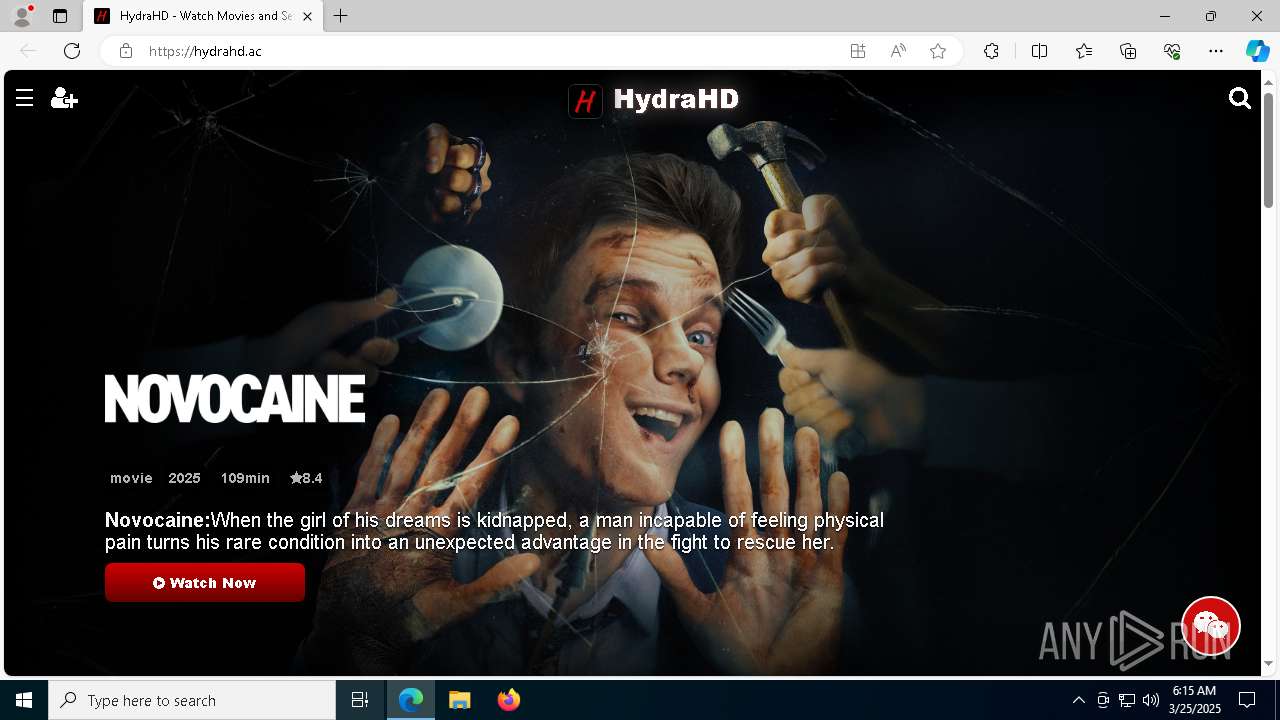Click the page vertical scrollbar thumb

click(x=1269, y=150)
